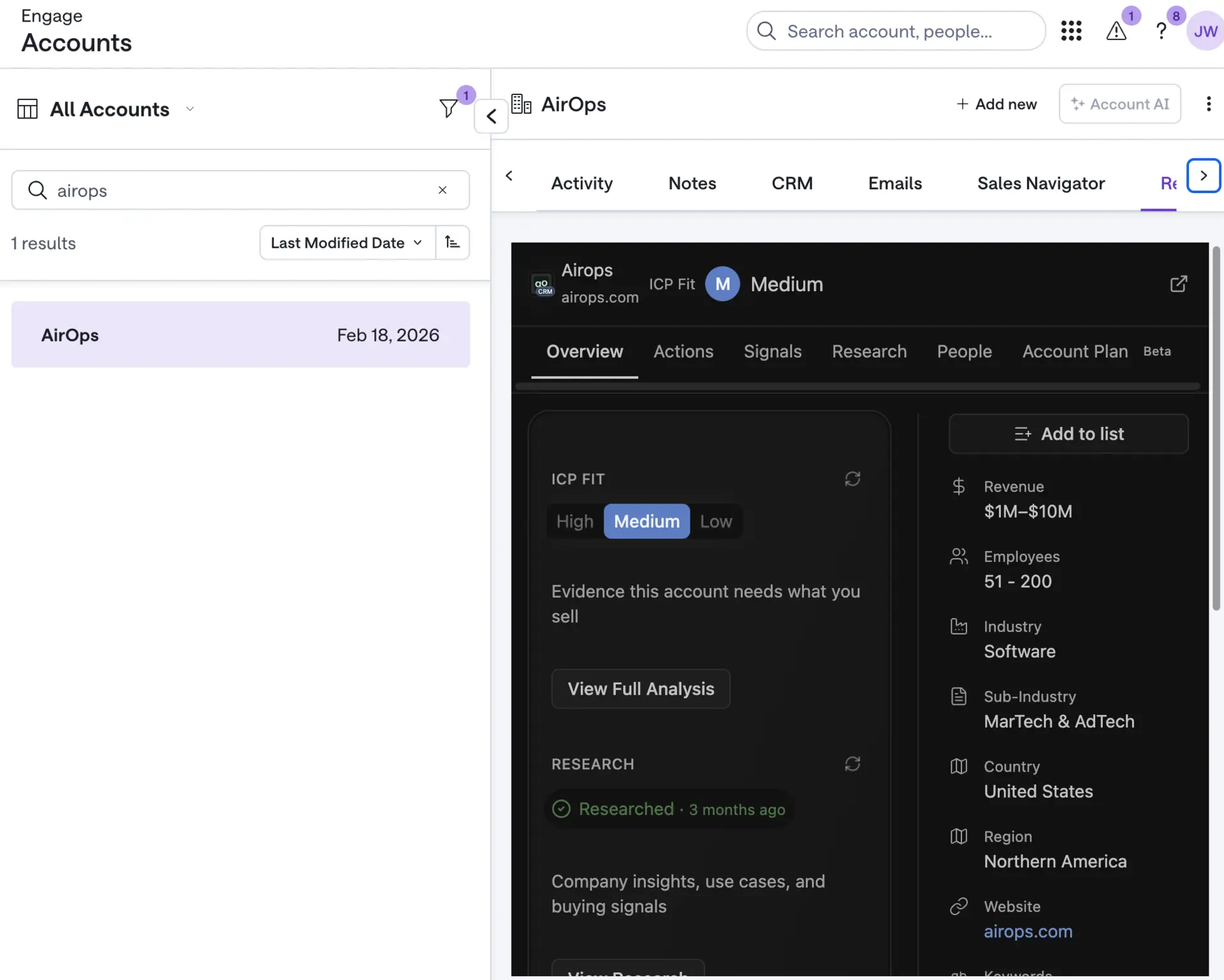1224x980 pixels.
Task: Open the JW user avatar menu
Action: point(1205,31)
